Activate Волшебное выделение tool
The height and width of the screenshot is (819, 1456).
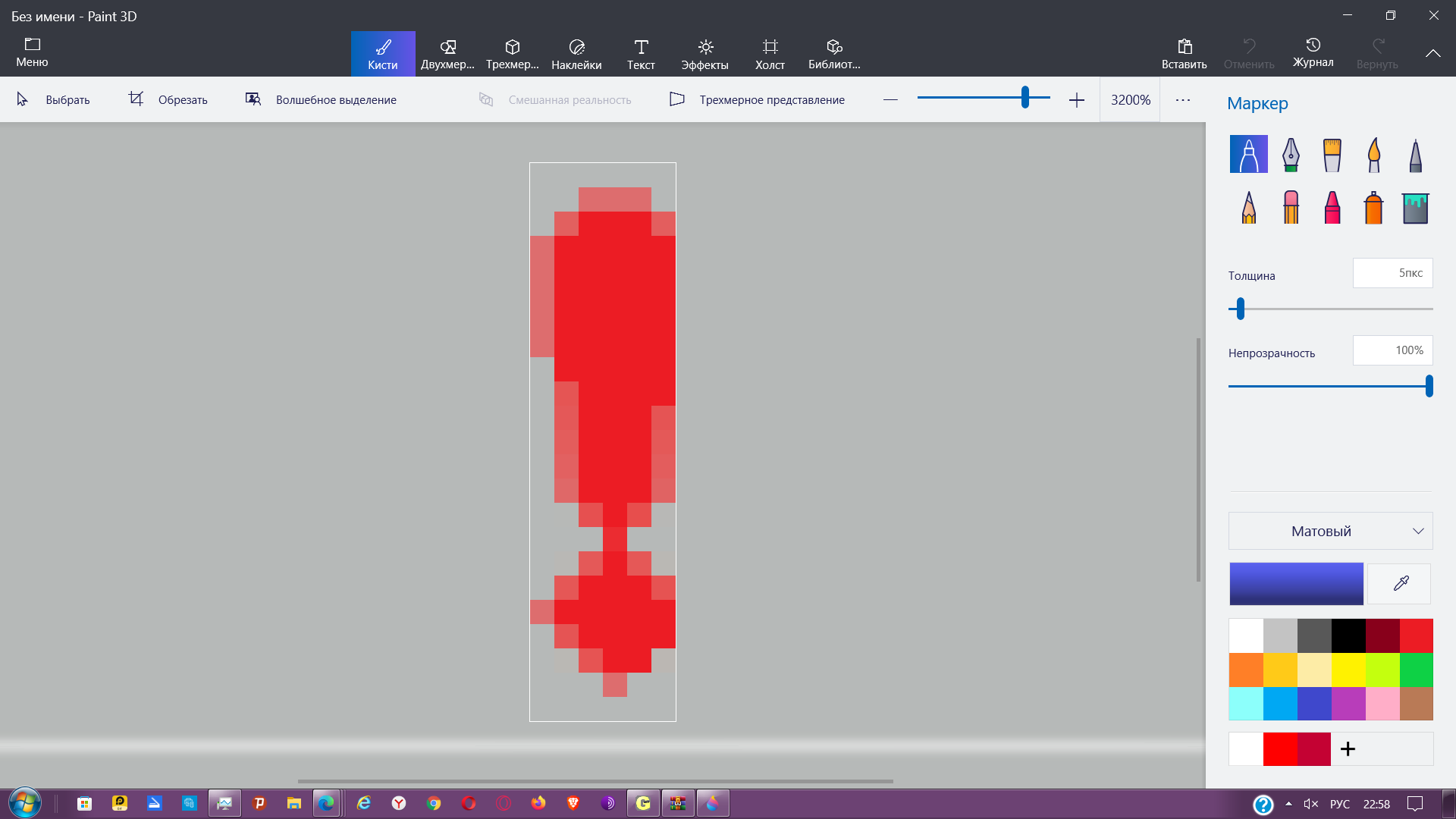(x=321, y=99)
